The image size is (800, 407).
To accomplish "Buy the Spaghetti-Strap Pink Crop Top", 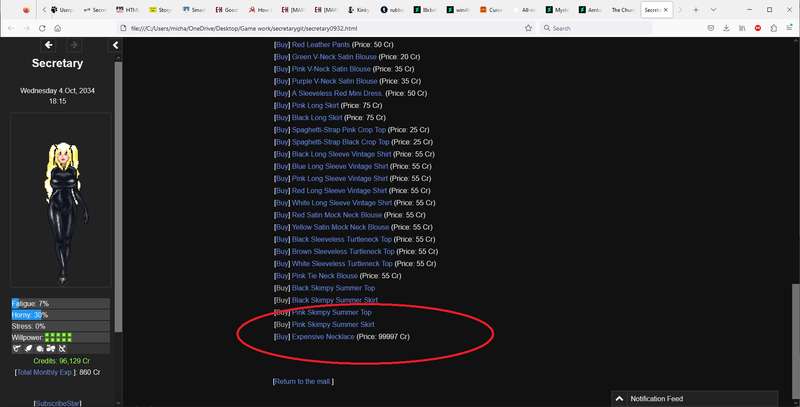I will [282, 130].
